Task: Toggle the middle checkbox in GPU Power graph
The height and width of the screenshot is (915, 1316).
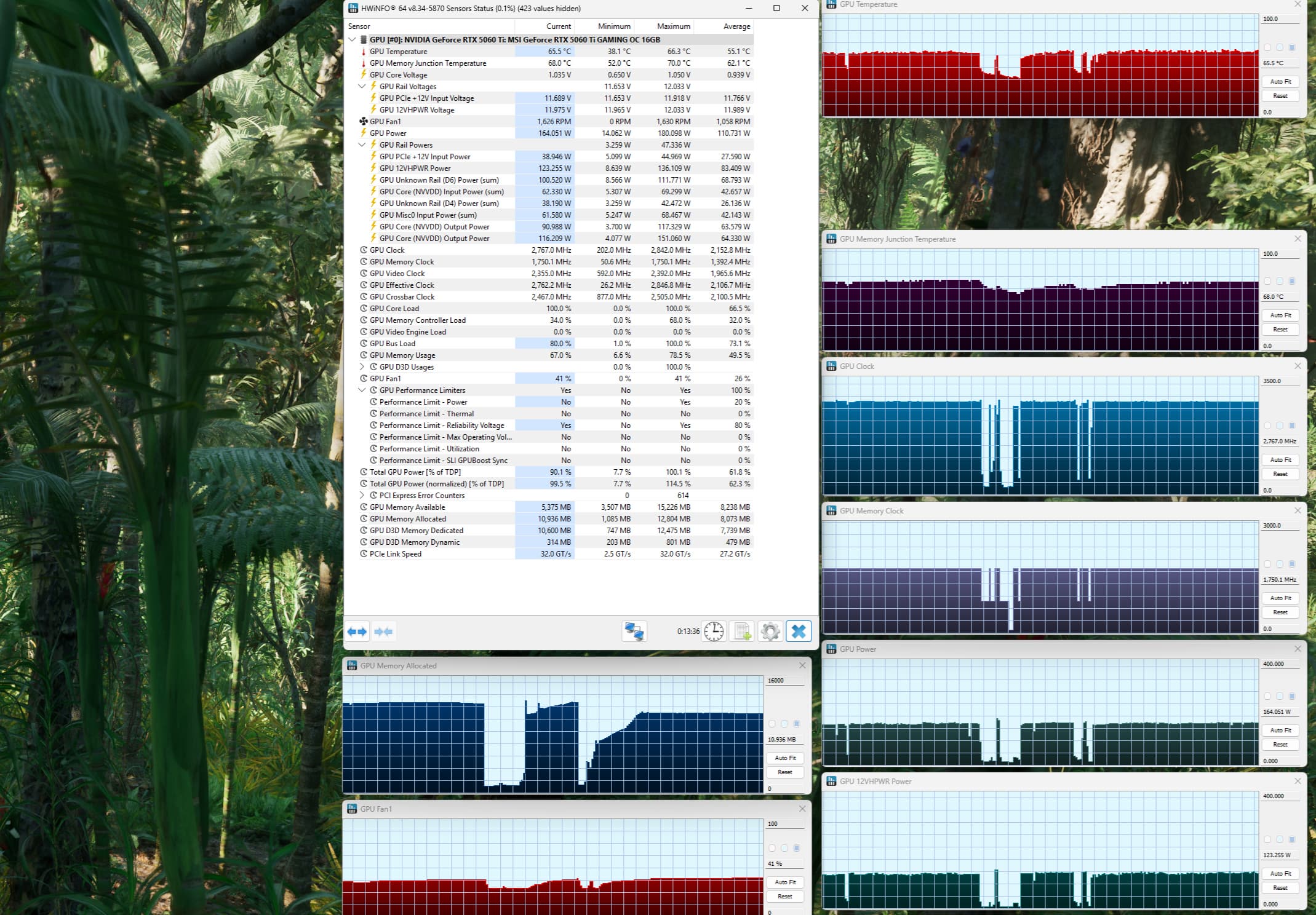Action: coord(1280,696)
